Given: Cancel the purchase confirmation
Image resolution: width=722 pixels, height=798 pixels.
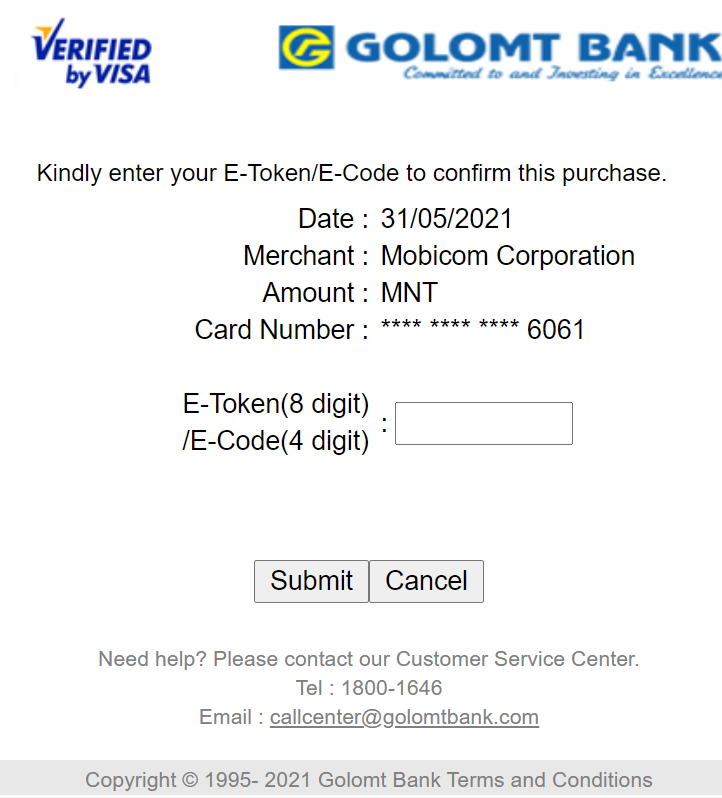Looking at the screenshot, I should [426, 581].
